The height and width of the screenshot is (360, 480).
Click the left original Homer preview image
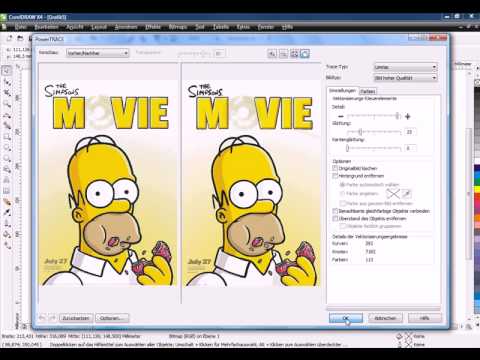(109, 183)
